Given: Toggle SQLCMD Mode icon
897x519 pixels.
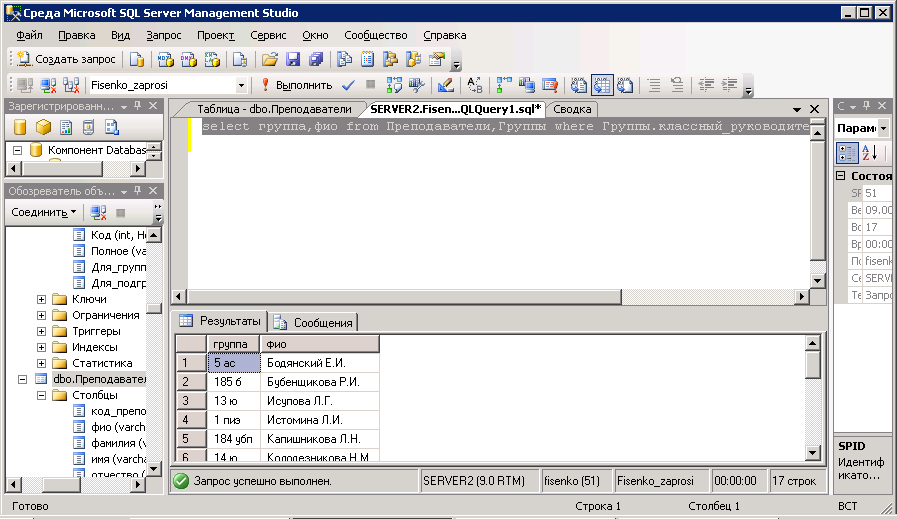Looking at the screenshot, I should click(x=550, y=85).
